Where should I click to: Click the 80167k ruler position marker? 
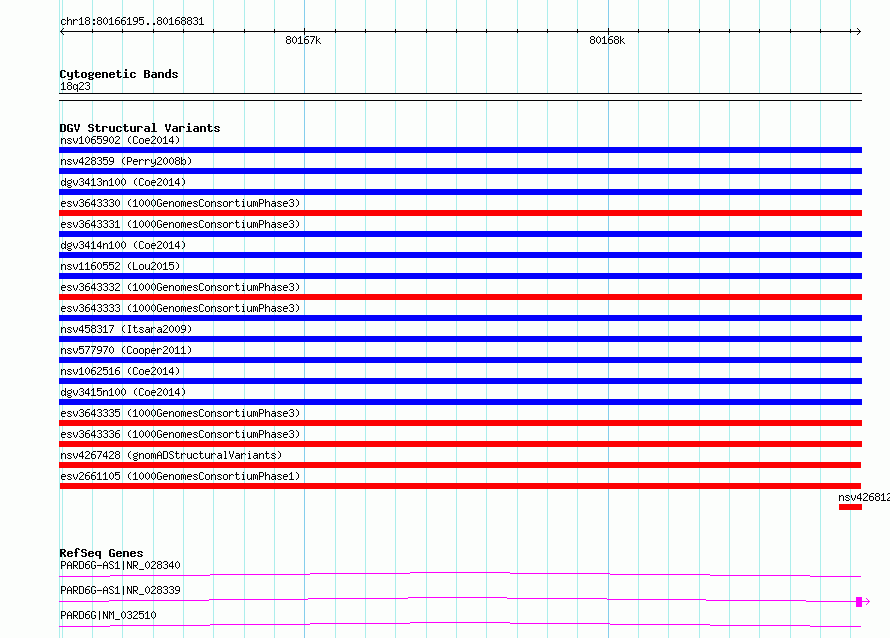[x=303, y=40]
